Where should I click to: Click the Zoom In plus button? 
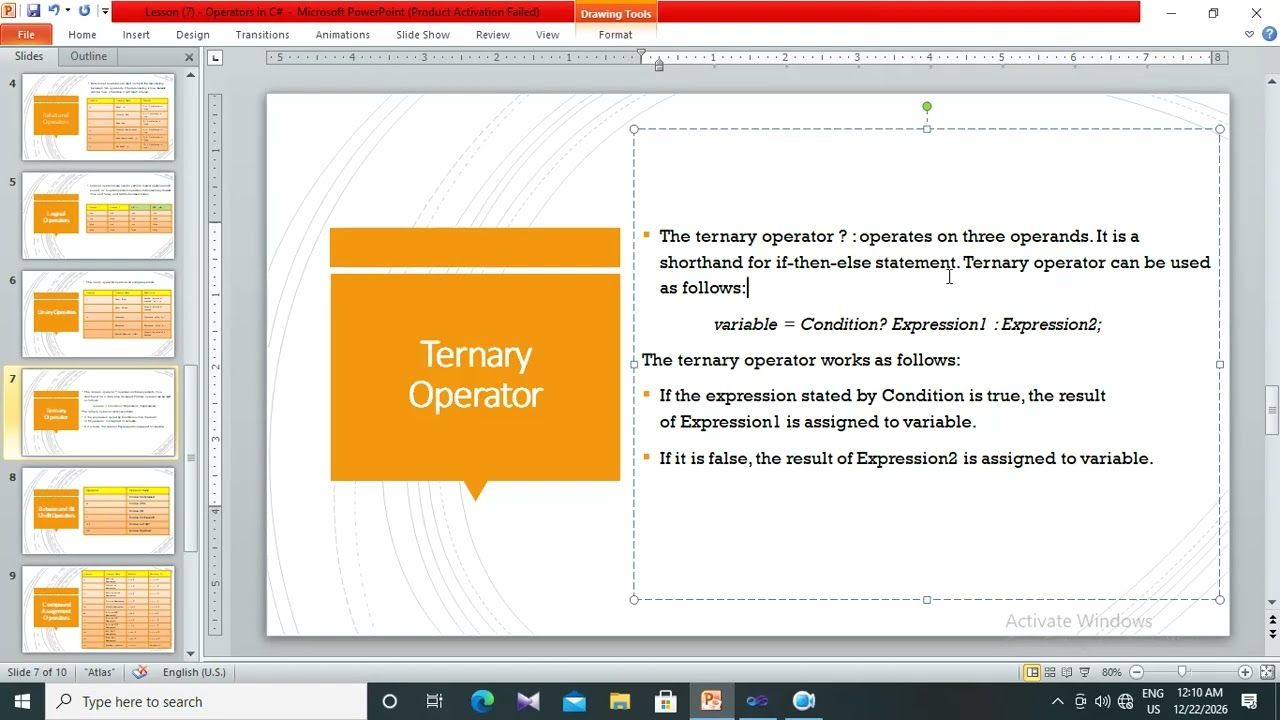pyautogui.click(x=1245, y=672)
